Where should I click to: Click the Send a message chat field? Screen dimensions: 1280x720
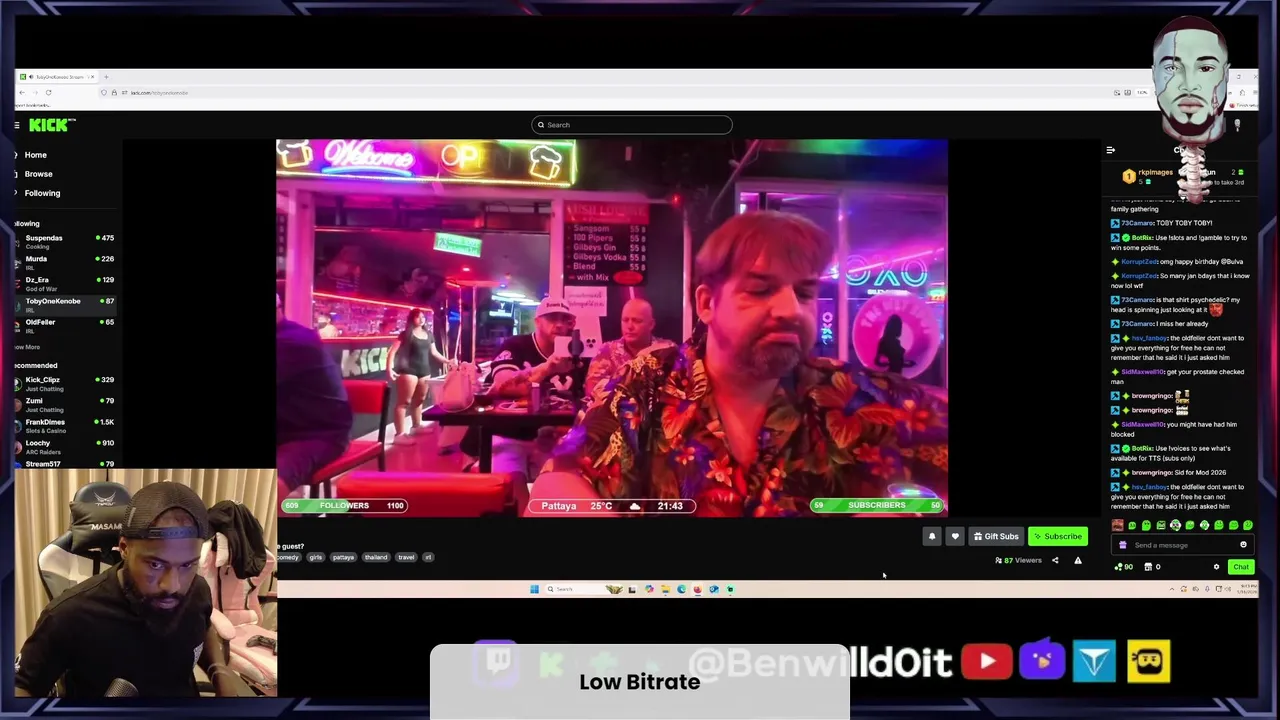(x=1180, y=545)
